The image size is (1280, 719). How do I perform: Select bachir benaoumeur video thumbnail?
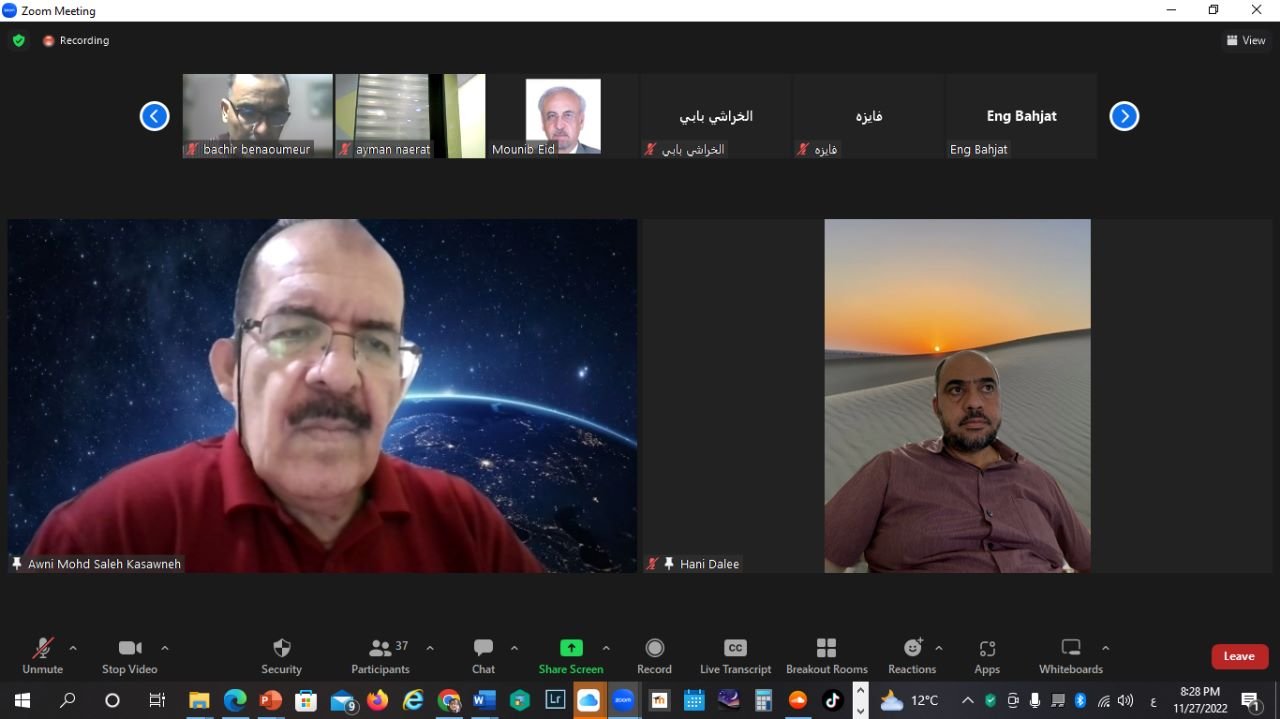(257, 116)
